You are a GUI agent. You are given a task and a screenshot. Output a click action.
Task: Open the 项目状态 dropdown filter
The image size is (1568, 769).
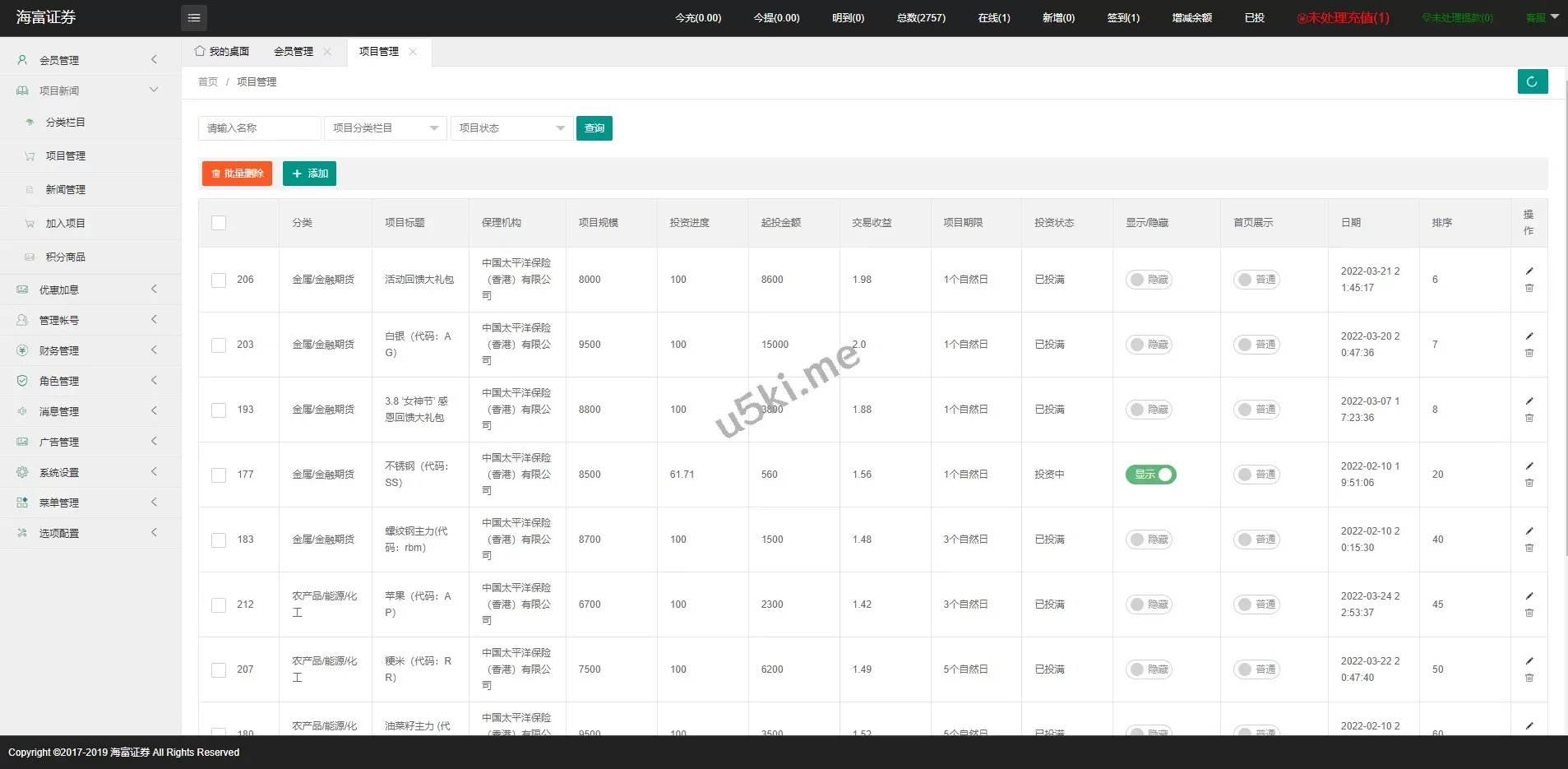pos(511,128)
